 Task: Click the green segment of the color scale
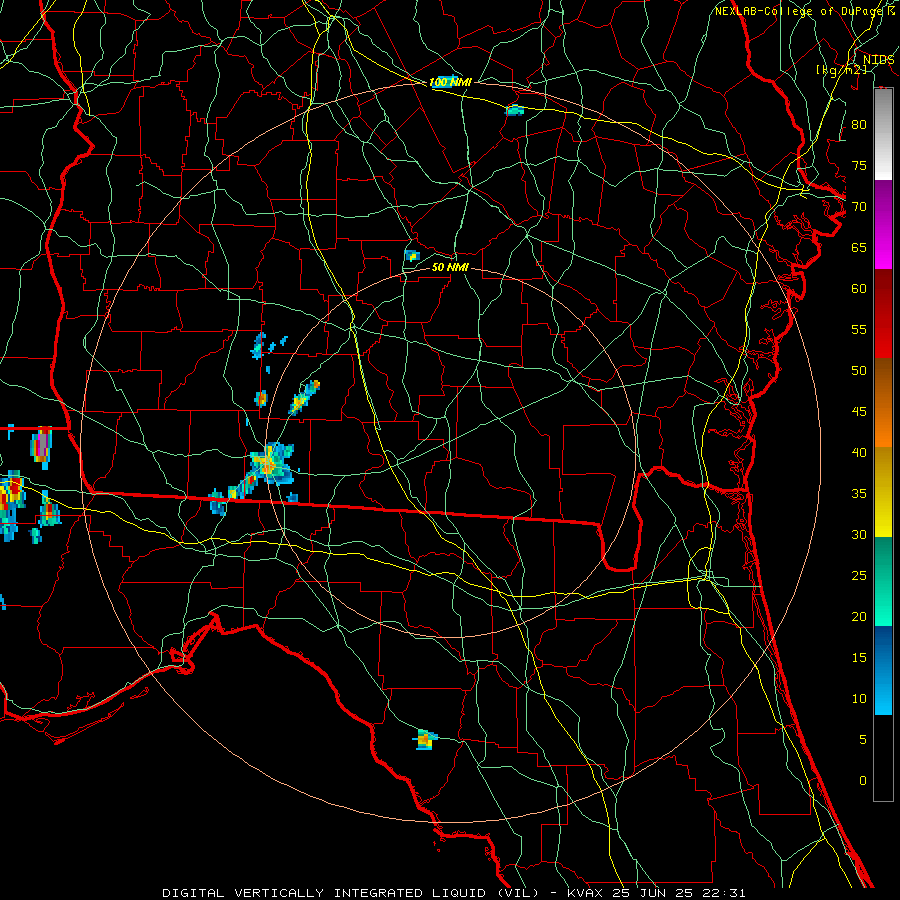click(x=883, y=581)
